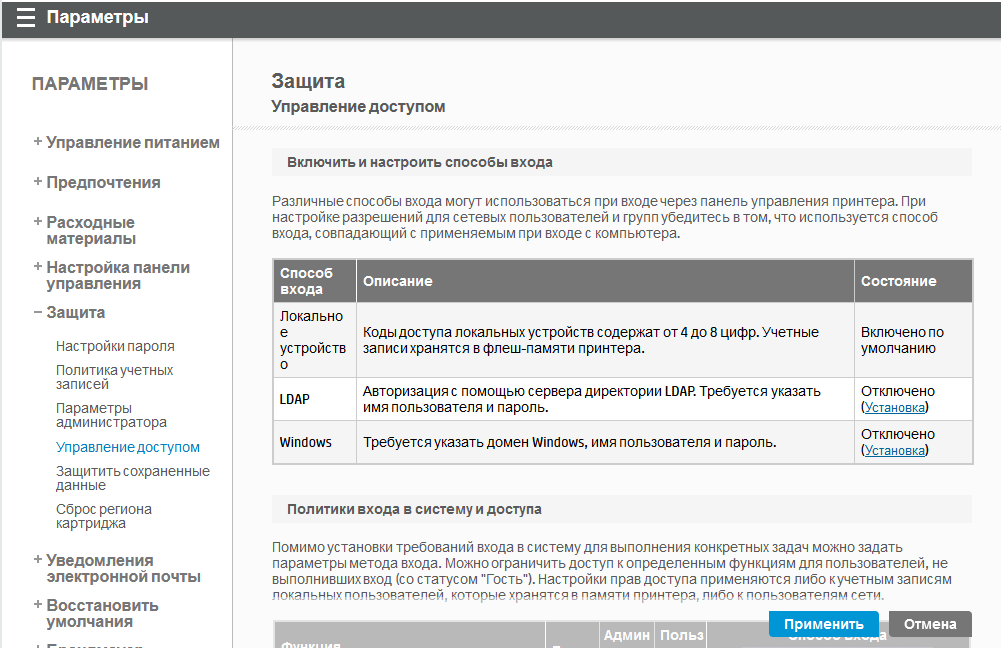Click the Описание column header
The image size is (1001, 648).
(397, 281)
